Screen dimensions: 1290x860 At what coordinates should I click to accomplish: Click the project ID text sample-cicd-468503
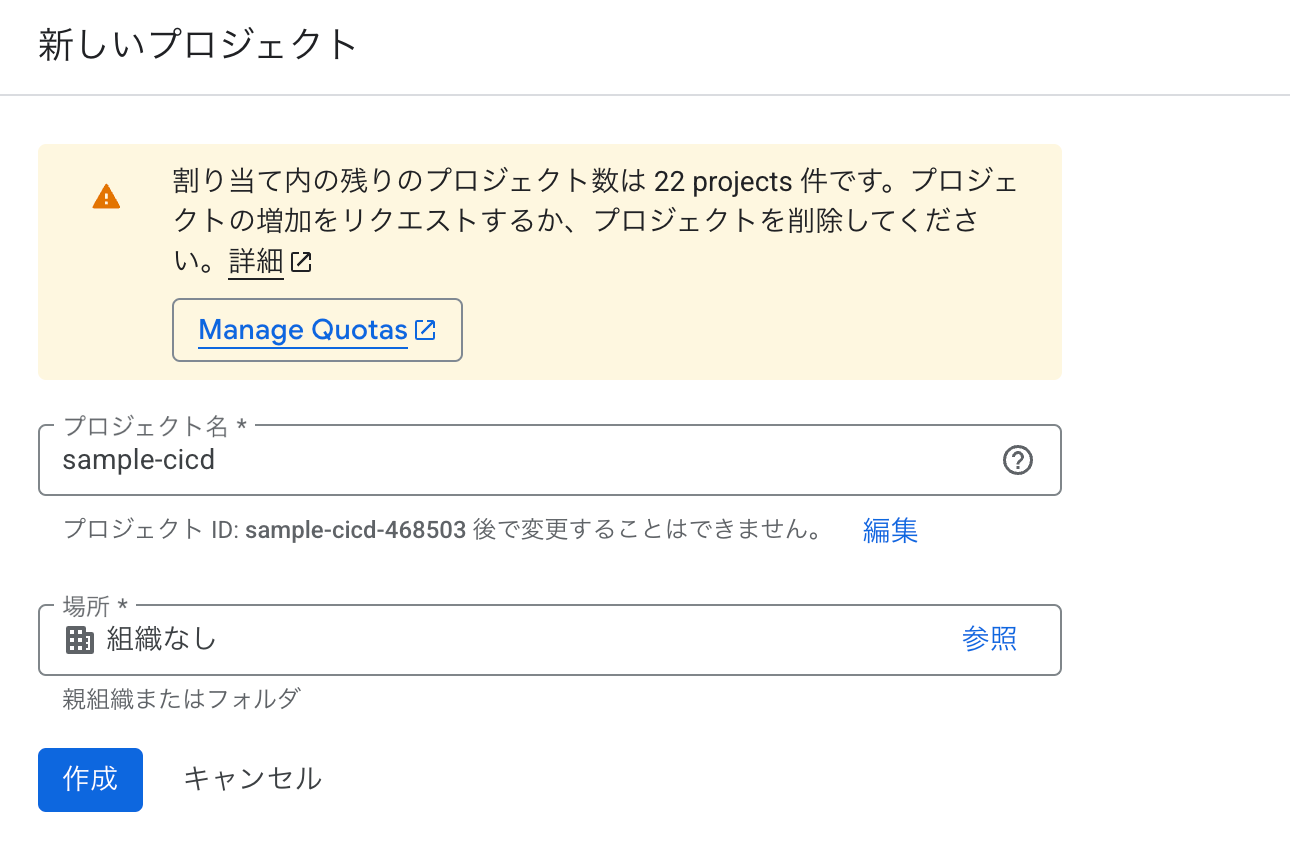(x=355, y=530)
